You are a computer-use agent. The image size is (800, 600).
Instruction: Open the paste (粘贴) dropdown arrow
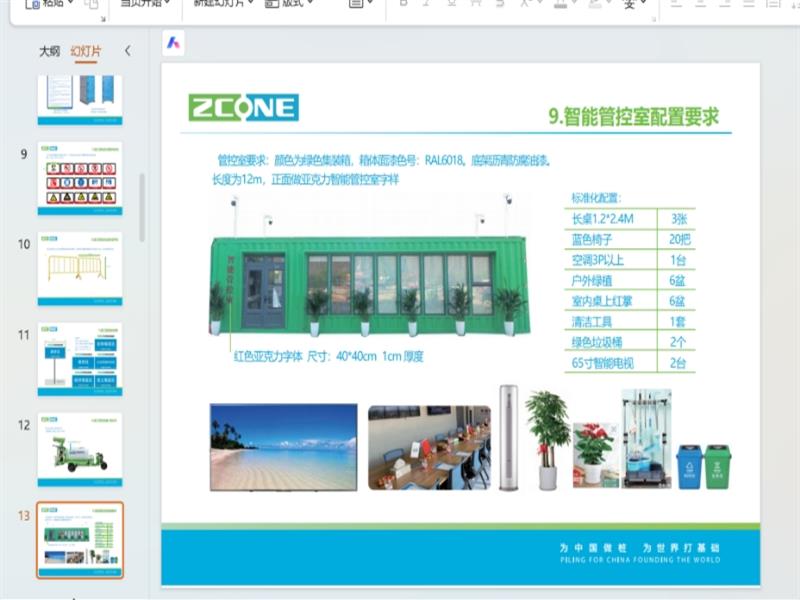point(71,4)
